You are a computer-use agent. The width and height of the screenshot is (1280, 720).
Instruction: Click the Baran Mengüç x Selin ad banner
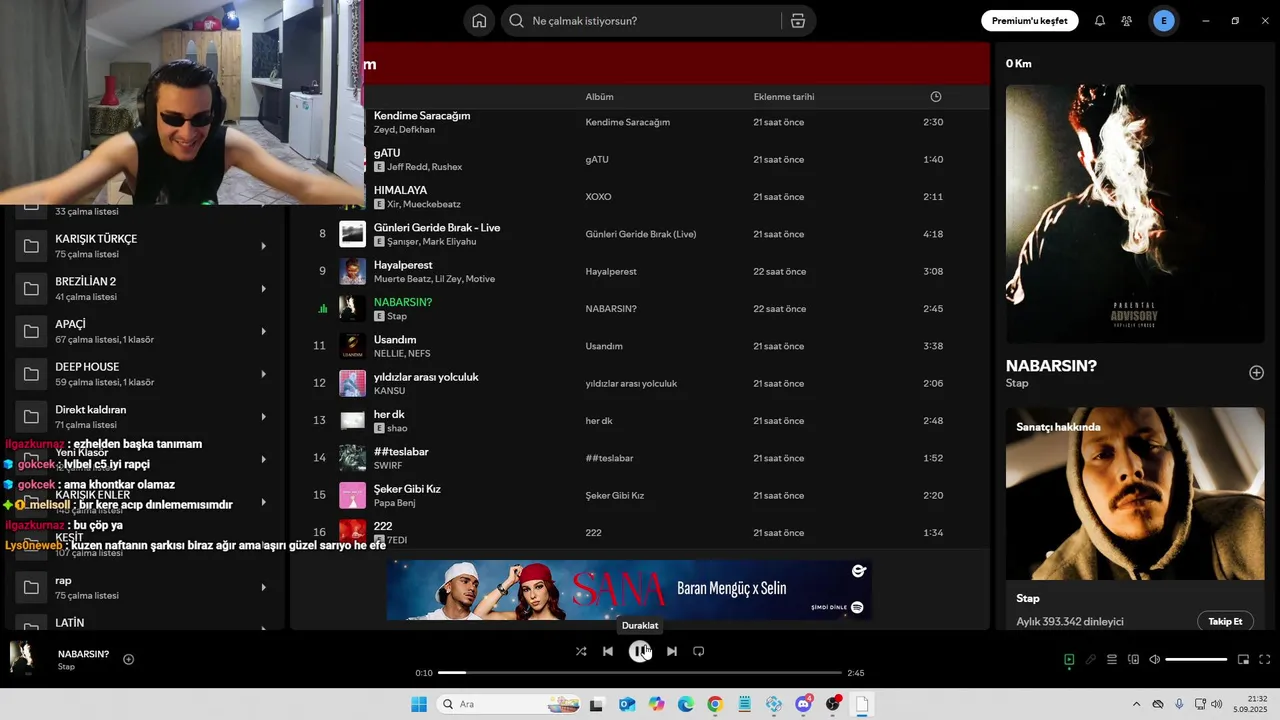[x=629, y=590]
